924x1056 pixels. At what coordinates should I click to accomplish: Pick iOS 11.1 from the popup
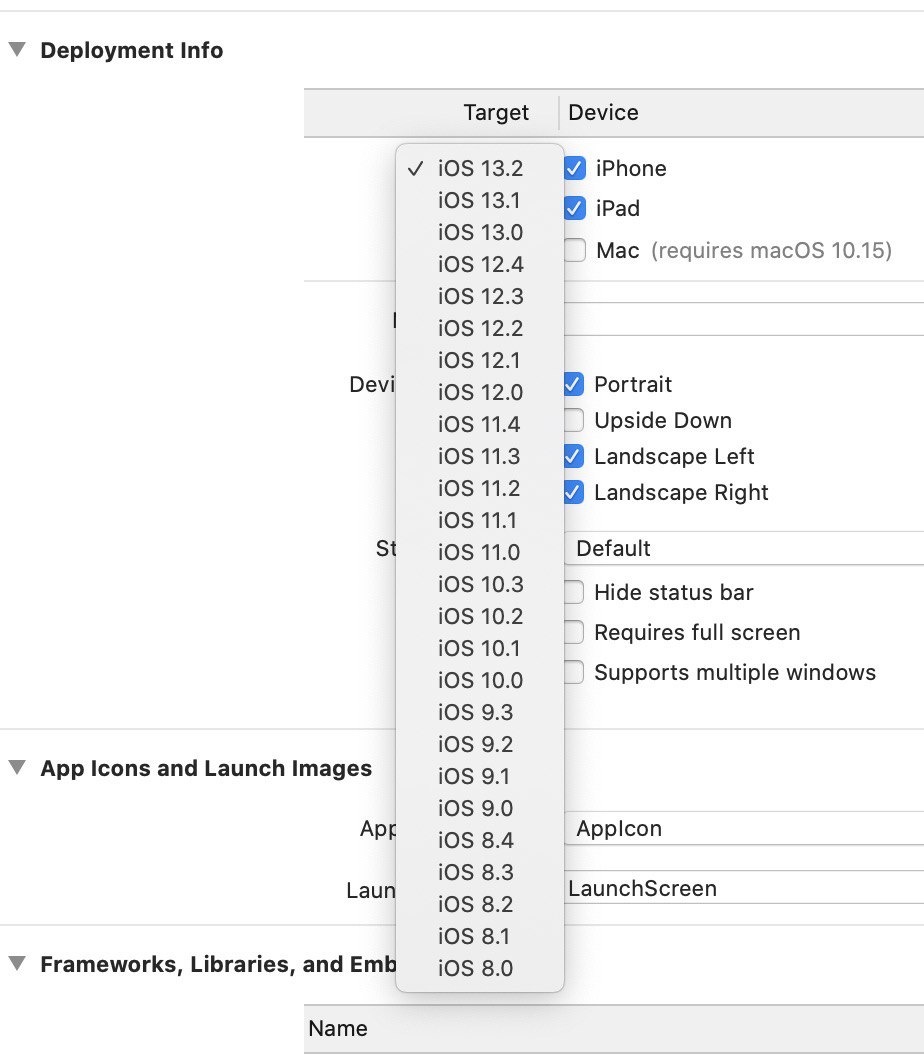(x=480, y=520)
